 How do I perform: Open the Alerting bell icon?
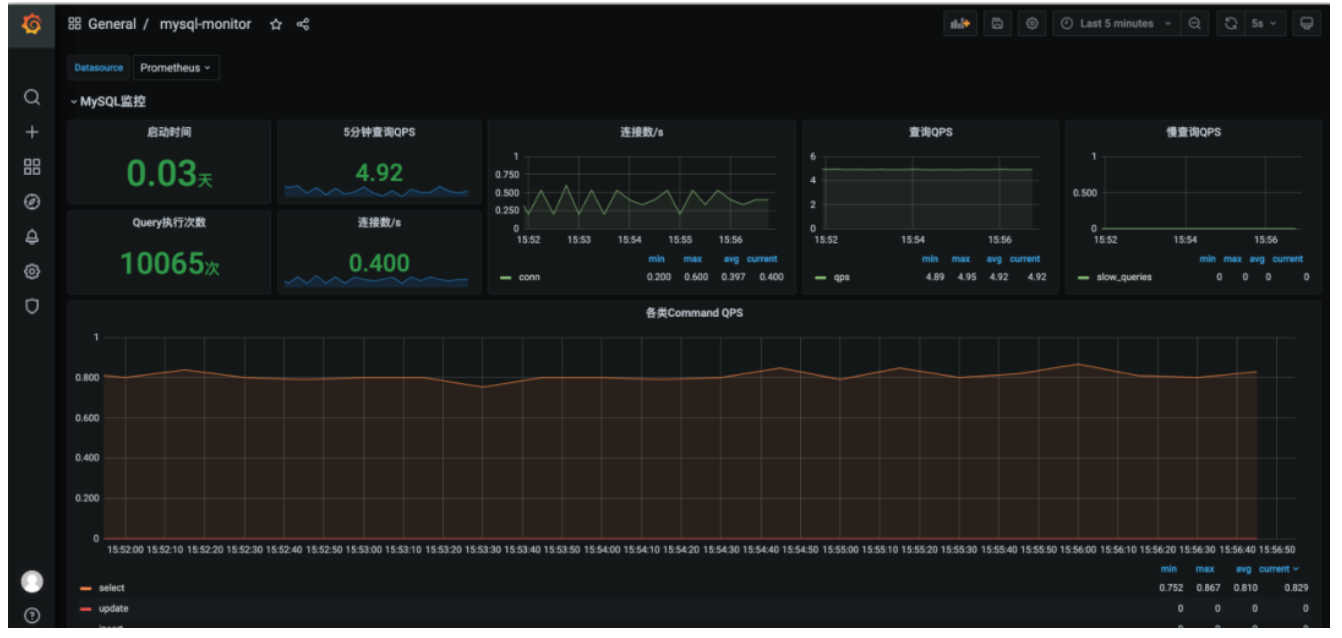pyautogui.click(x=32, y=237)
